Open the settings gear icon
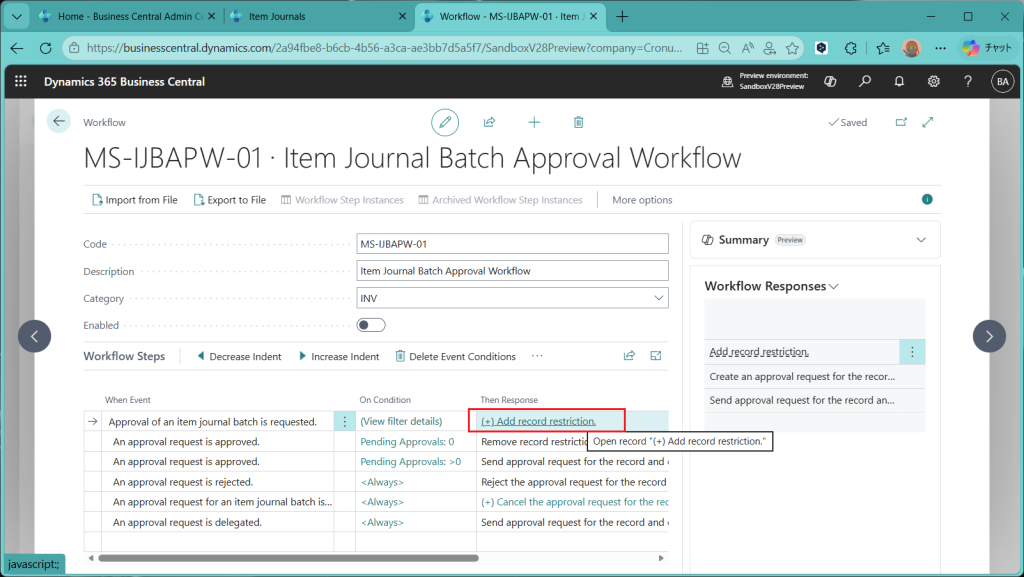1024x577 pixels. click(933, 82)
